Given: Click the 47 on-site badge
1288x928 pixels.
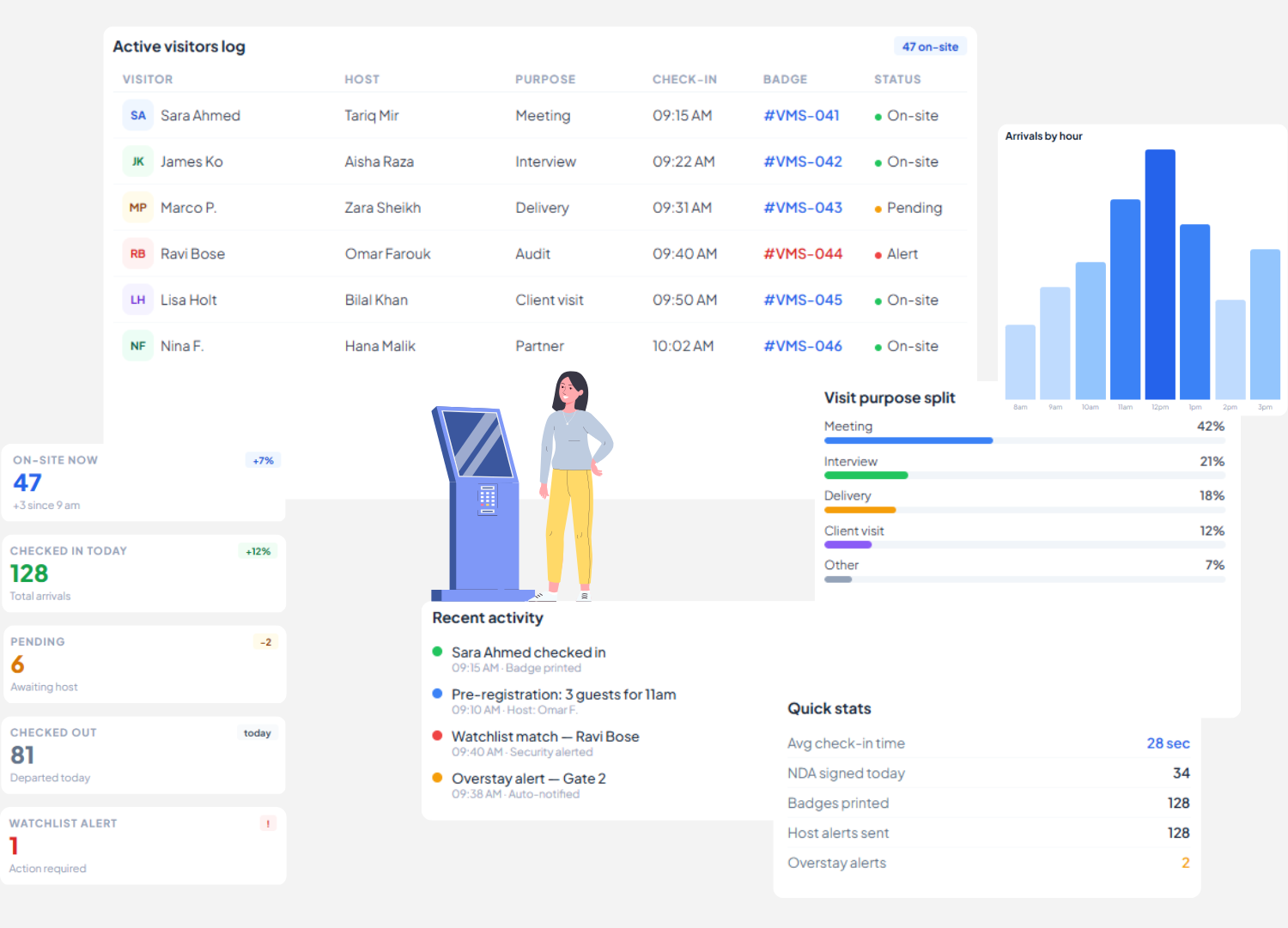Looking at the screenshot, I should pos(930,46).
